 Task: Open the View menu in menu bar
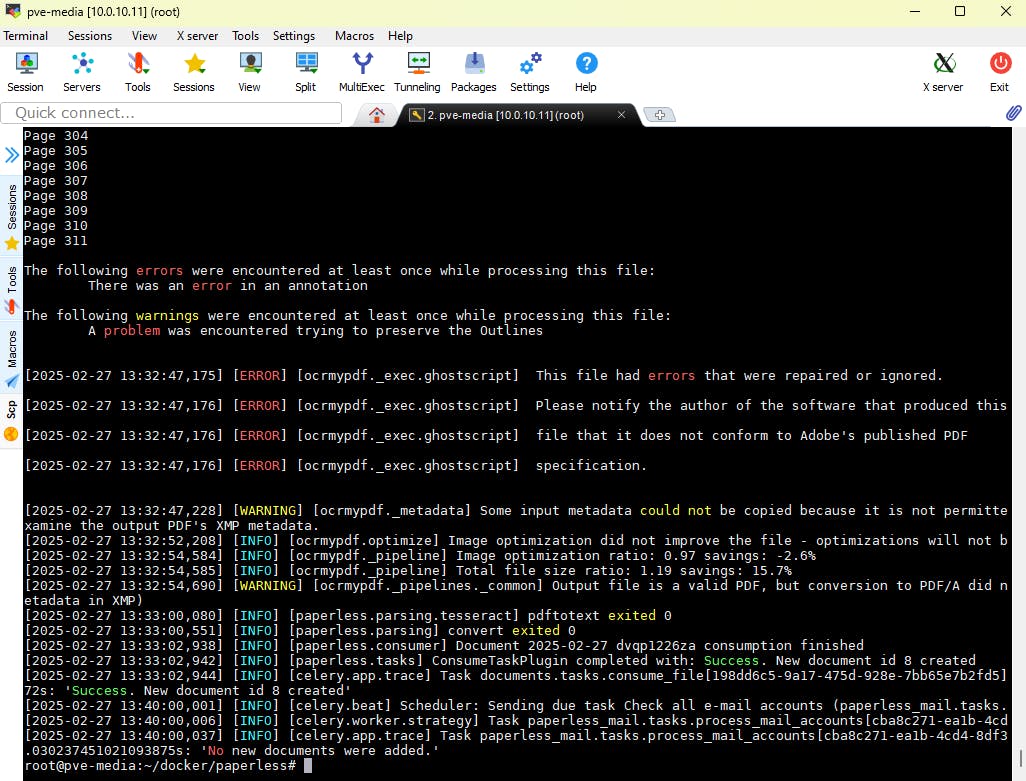tap(144, 36)
